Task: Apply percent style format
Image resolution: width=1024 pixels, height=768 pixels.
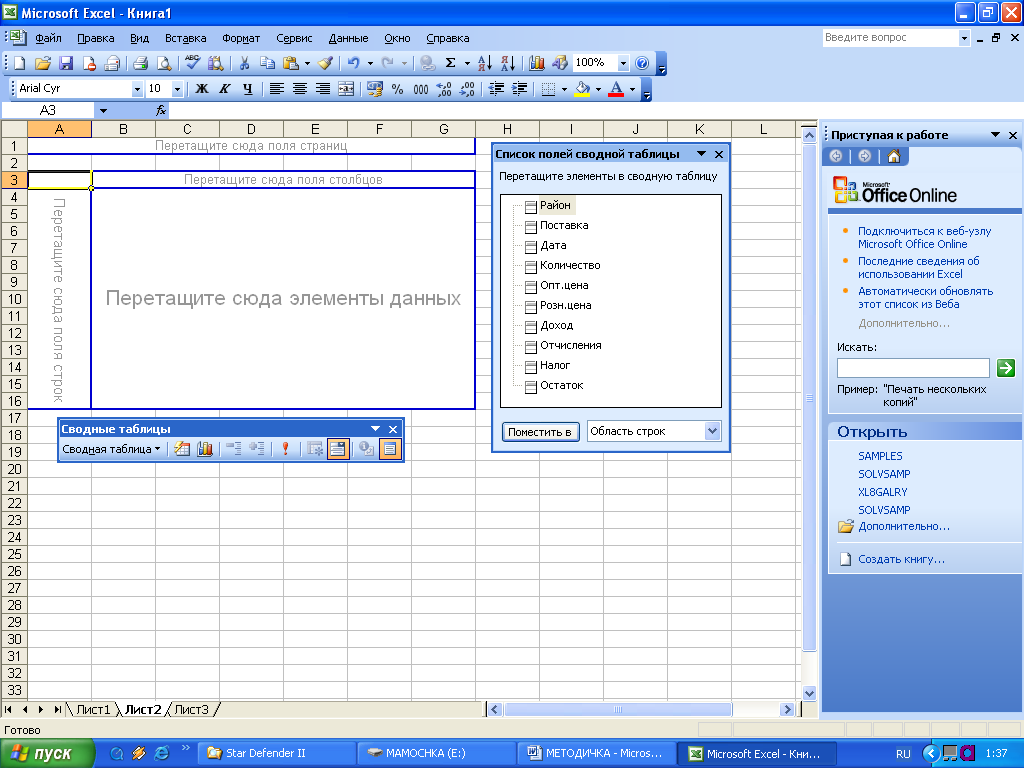Action: point(397,89)
